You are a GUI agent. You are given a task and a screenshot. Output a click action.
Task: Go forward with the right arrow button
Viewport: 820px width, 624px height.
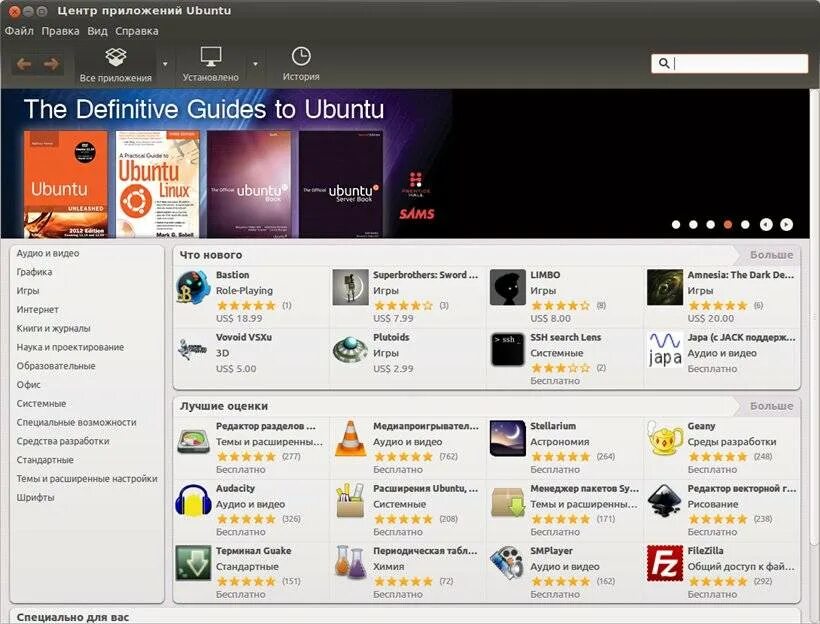point(51,64)
